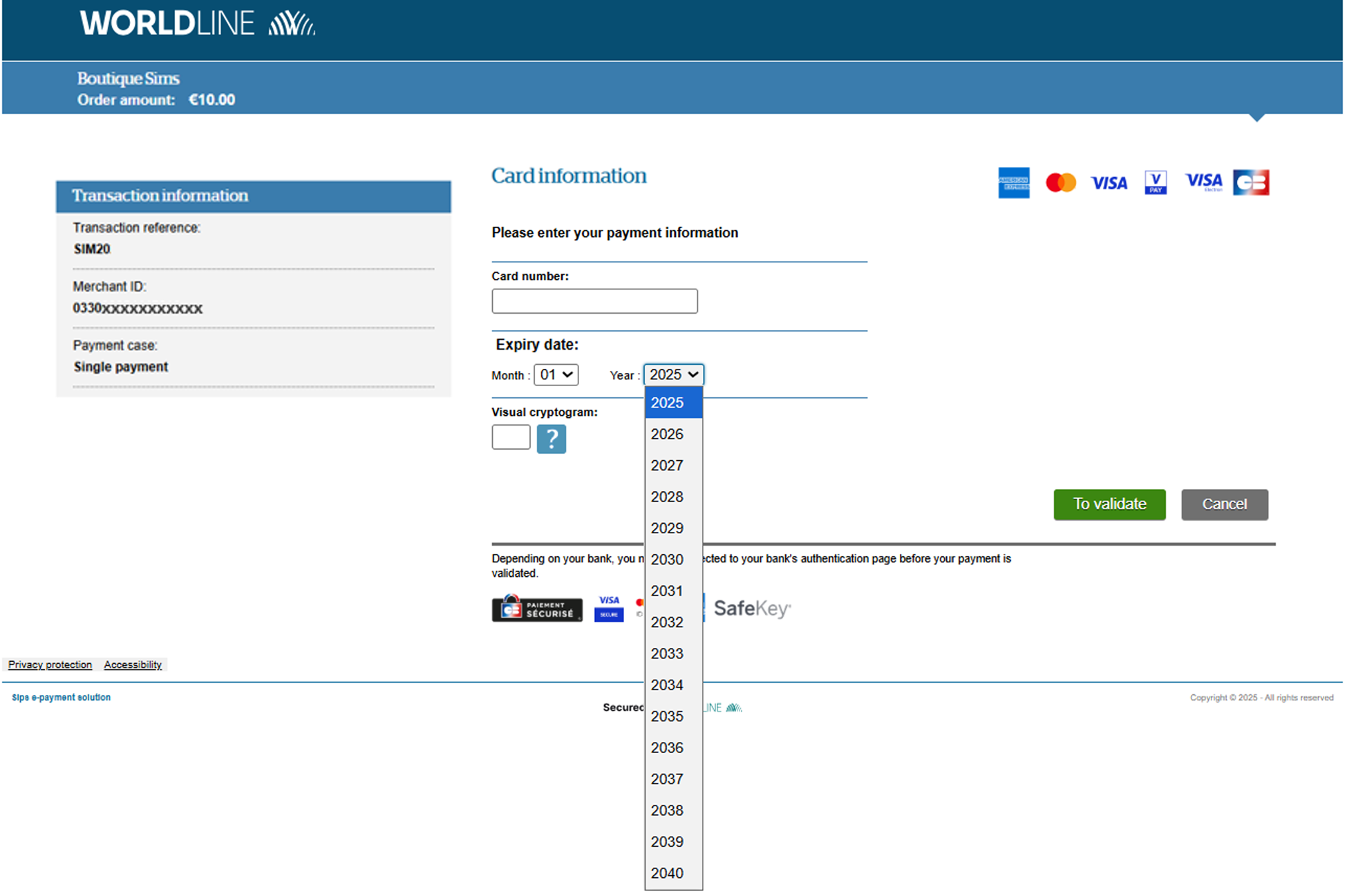1347x896 pixels.
Task: Click the CB card logo icon
Action: point(1250,183)
